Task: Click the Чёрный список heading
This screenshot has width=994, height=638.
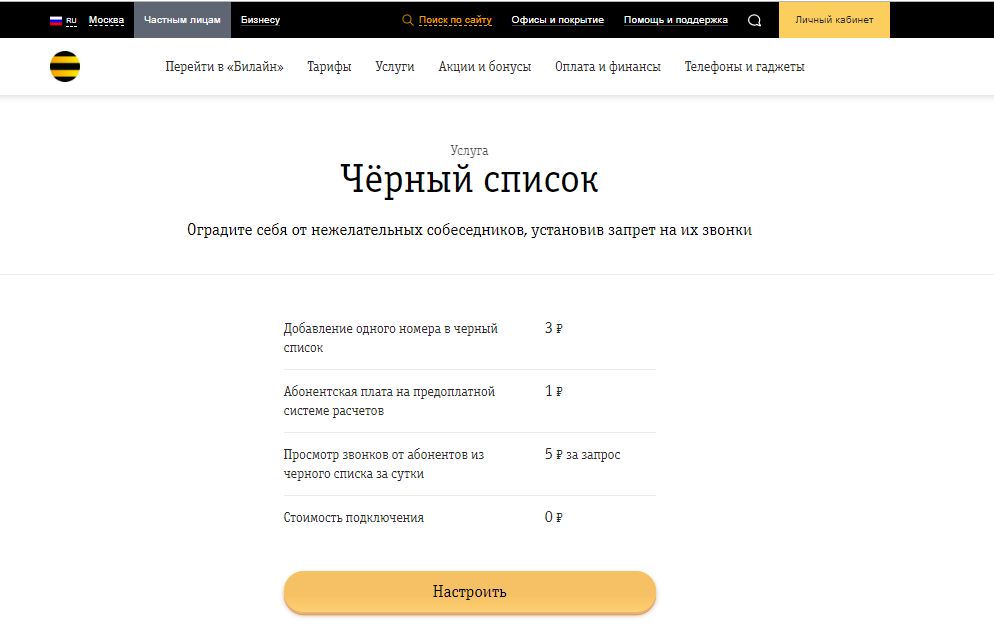Action: 470,179
